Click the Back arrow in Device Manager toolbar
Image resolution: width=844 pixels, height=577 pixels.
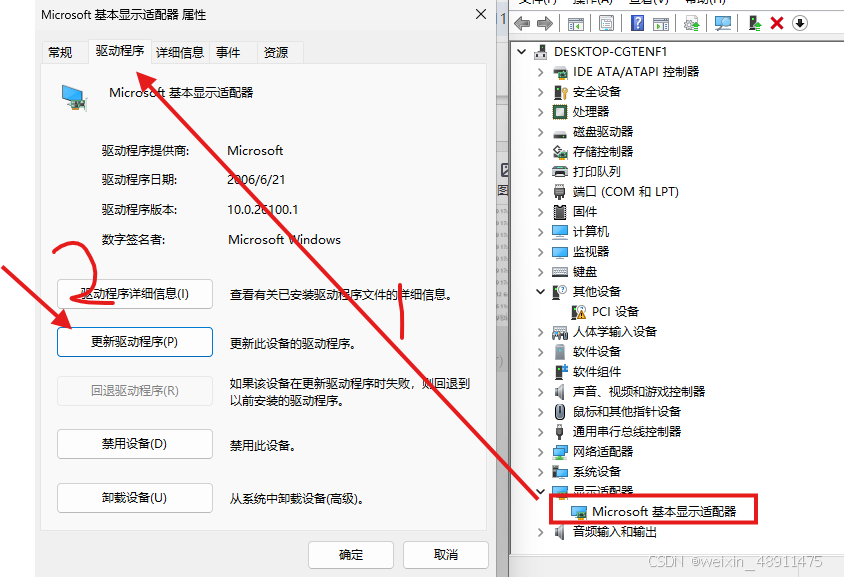point(522,23)
